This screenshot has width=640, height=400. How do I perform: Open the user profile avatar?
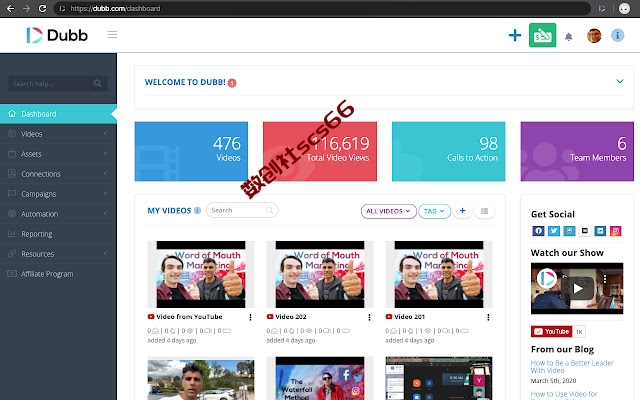(594, 36)
